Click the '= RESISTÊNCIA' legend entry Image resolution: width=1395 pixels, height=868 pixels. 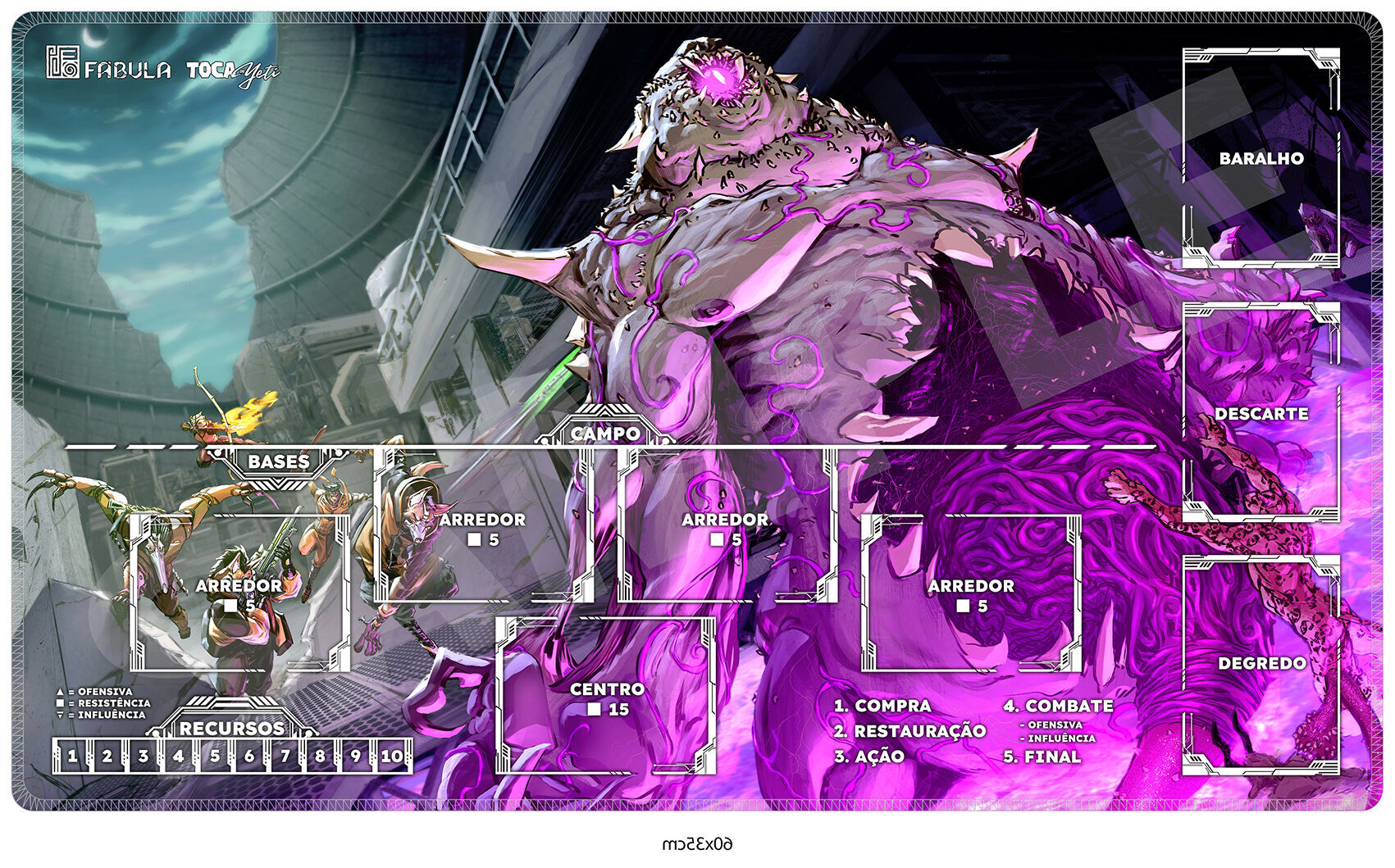tap(103, 703)
